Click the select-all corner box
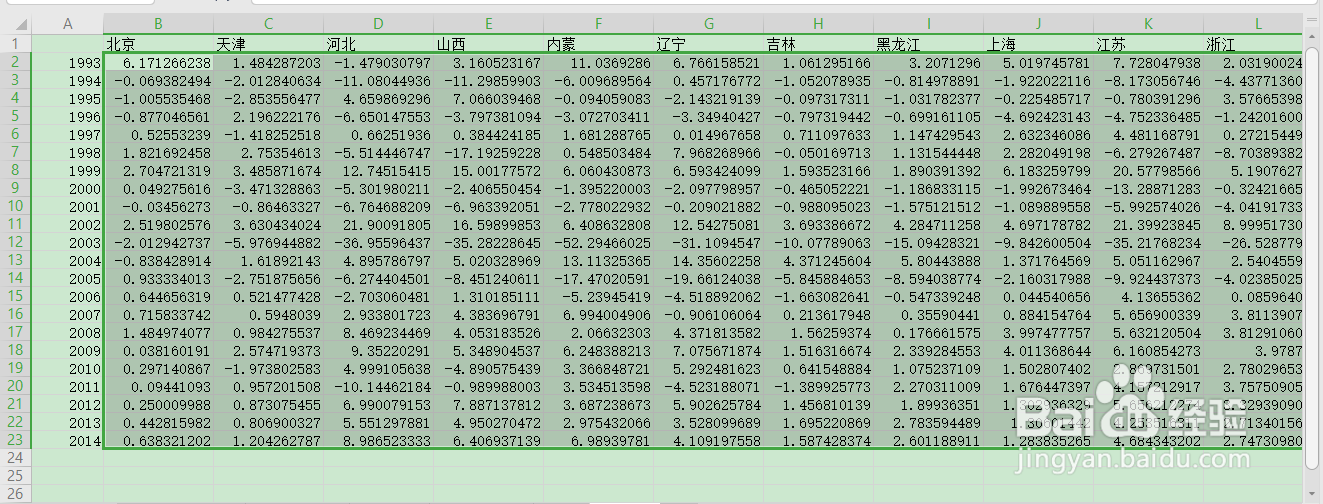This screenshot has width=1323, height=504. [15, 24]
